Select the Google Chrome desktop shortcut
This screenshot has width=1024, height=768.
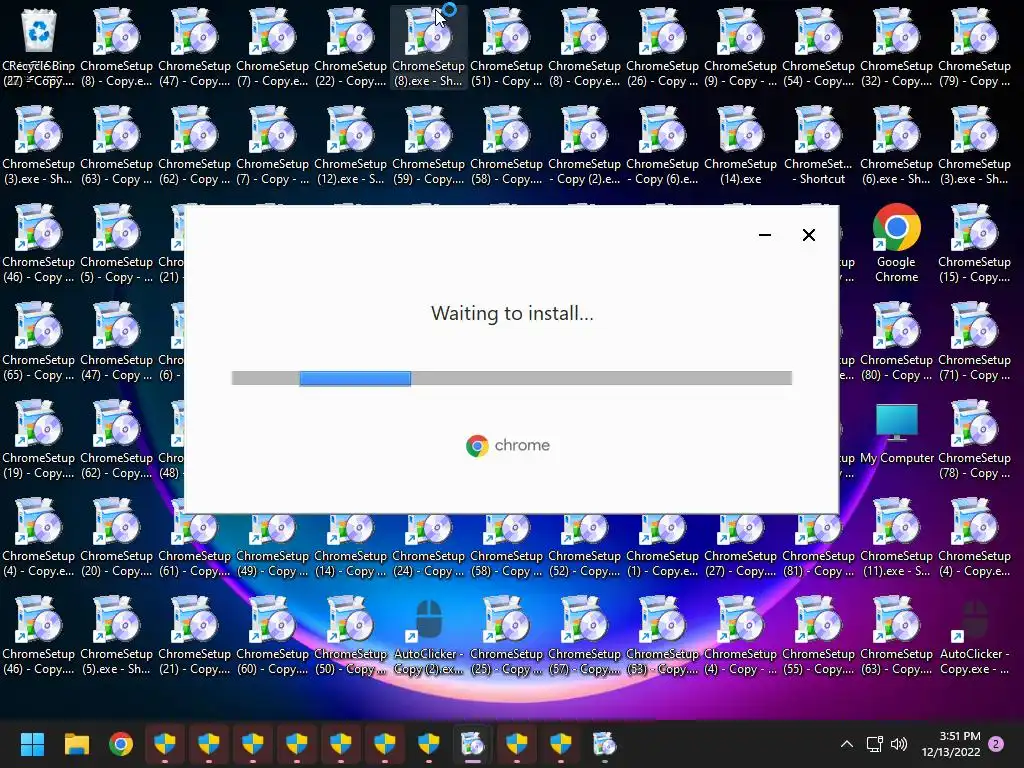[x=896, y=242]
